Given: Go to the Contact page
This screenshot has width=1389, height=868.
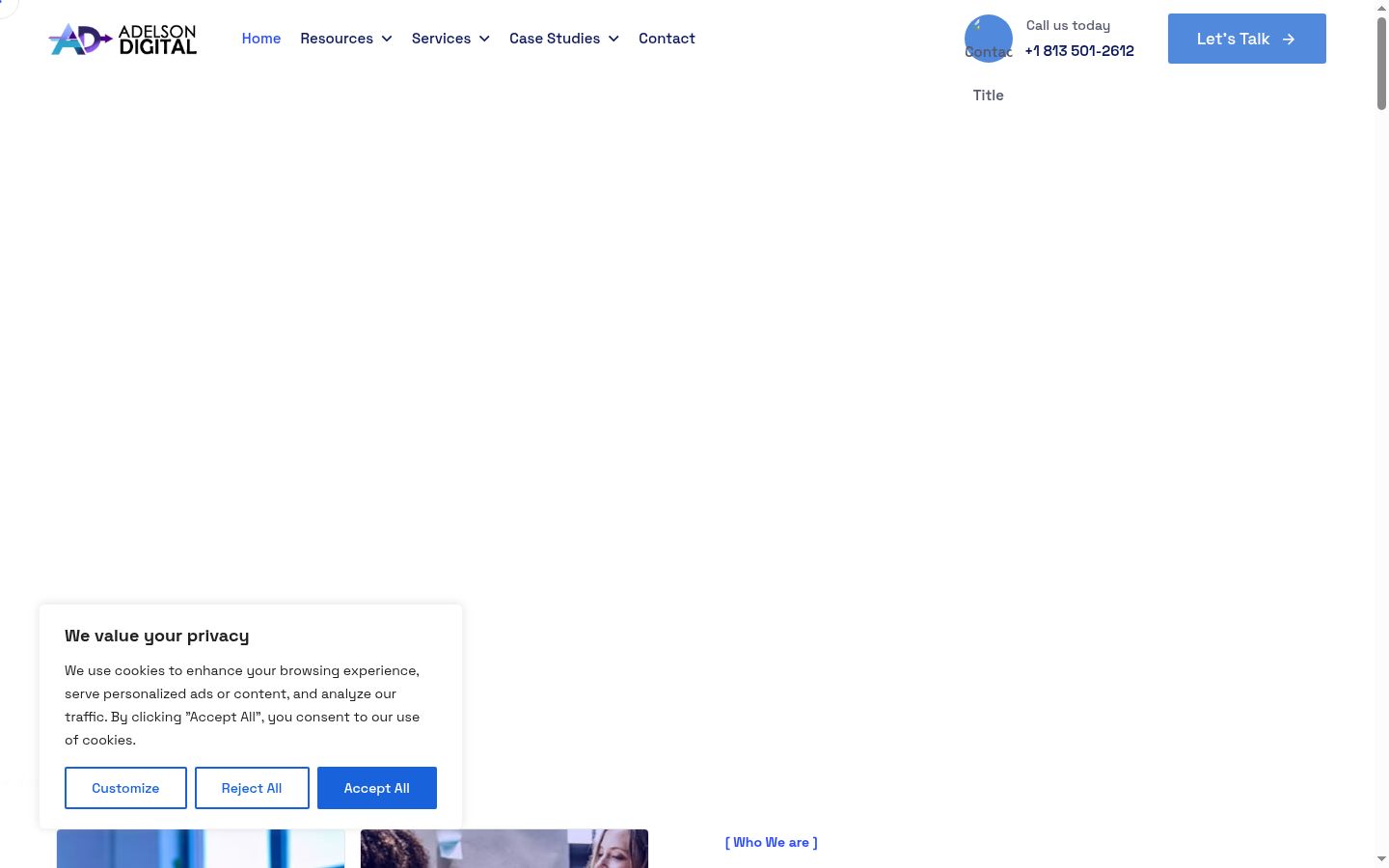Looking at the screenshot, I should coord(667,39).
